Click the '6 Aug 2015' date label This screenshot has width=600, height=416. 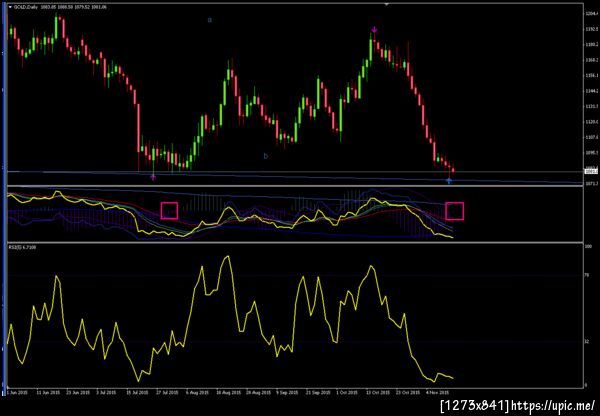click(197, 393)
